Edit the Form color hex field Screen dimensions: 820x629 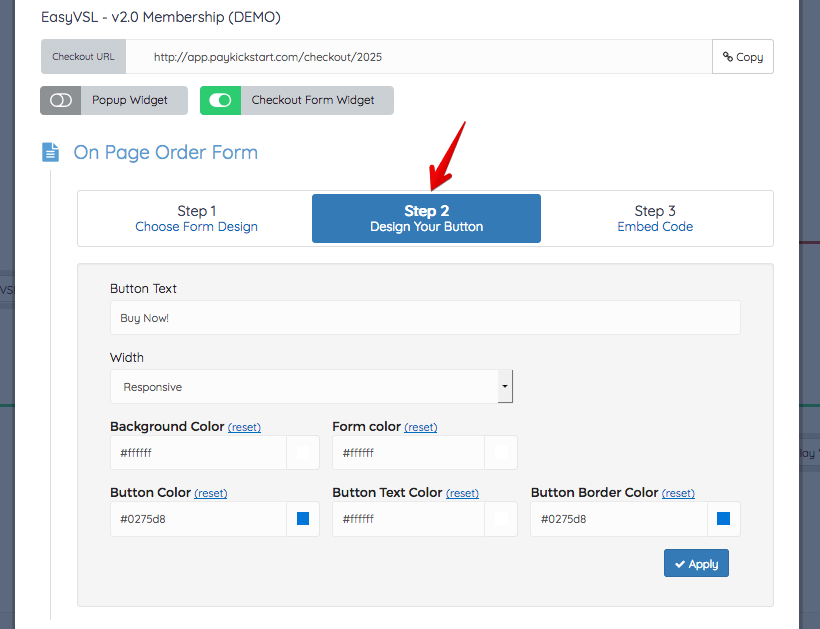coord(408,453)
